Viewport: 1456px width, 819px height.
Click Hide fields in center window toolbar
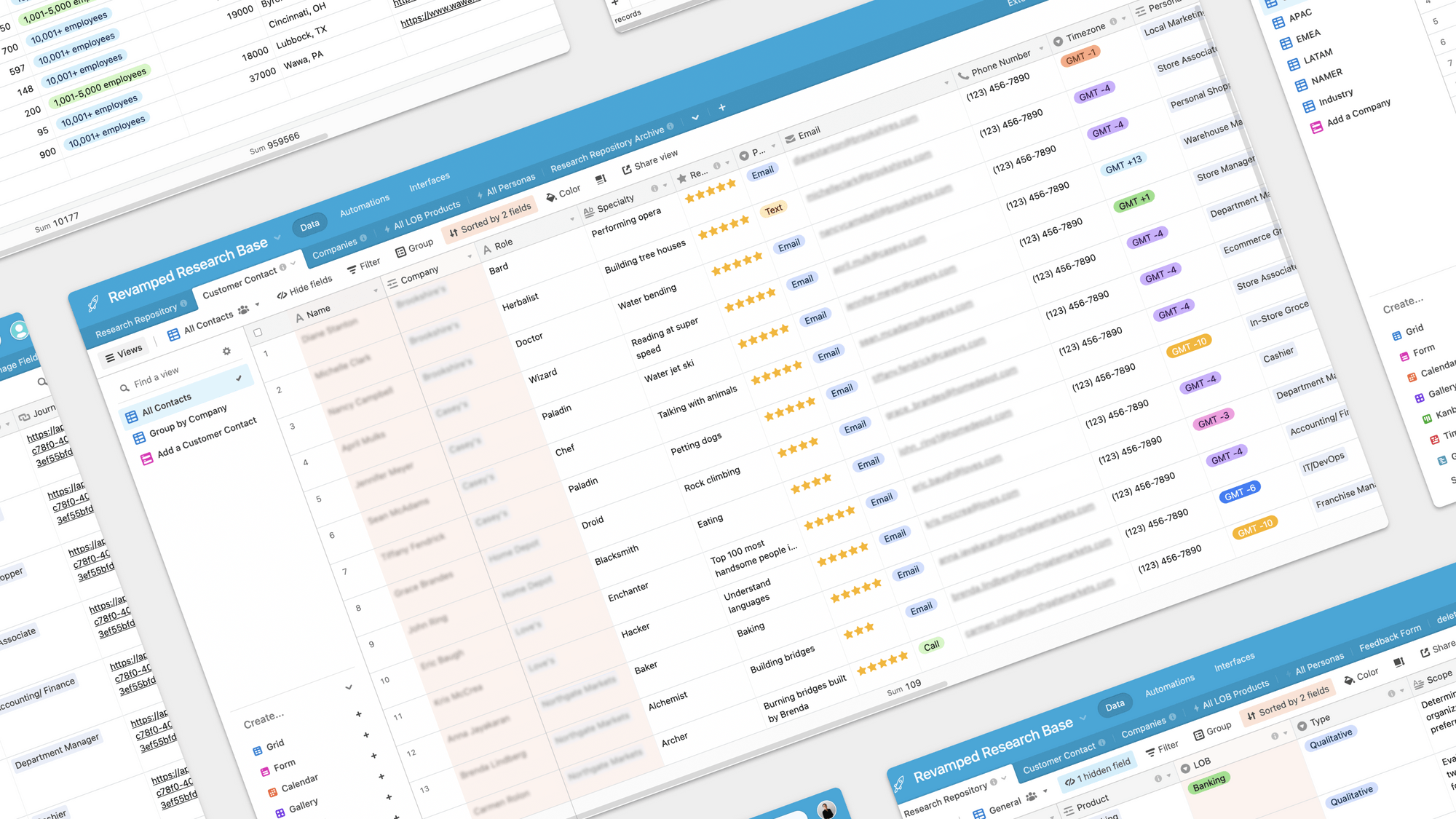304,288
